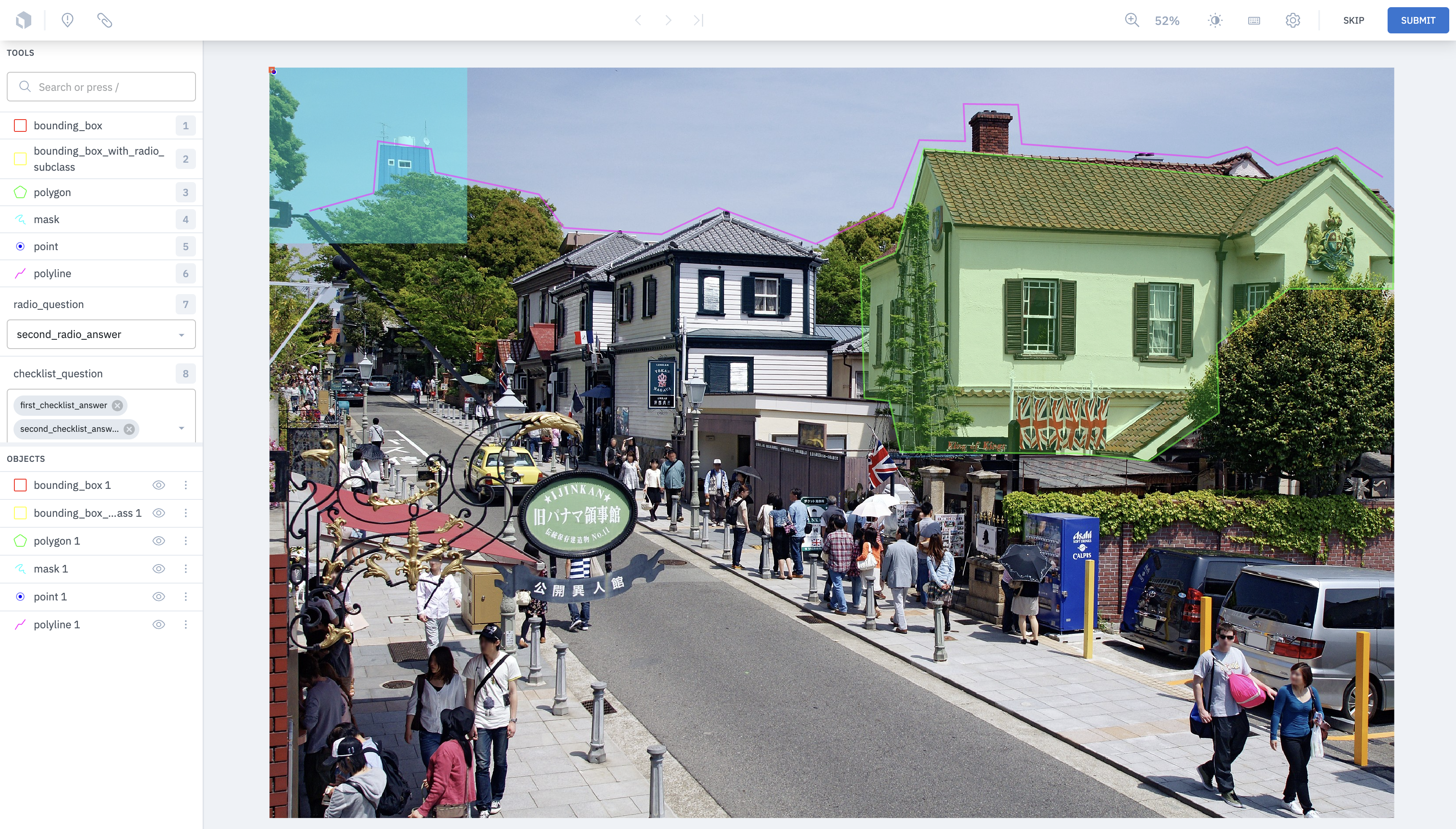Viewport: 1456px width, 829px height.
Task: Click the issues pin icon
Action: tap(67, 21)
